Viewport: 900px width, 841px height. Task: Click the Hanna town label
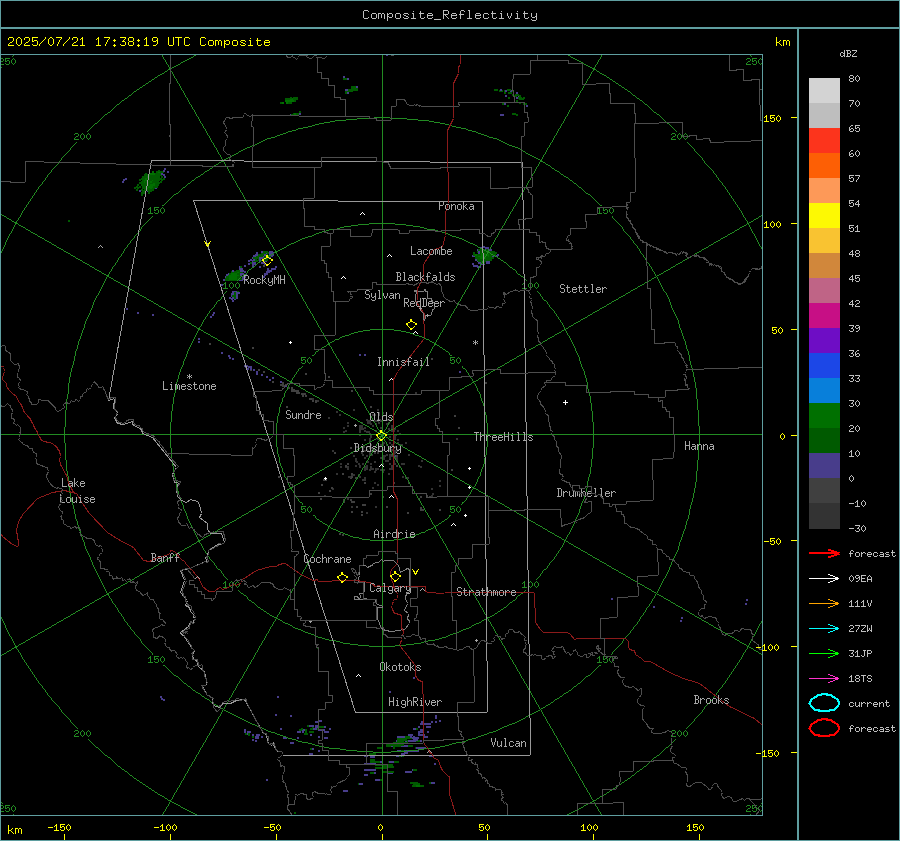pyautogui.click(x=699, y=446)
